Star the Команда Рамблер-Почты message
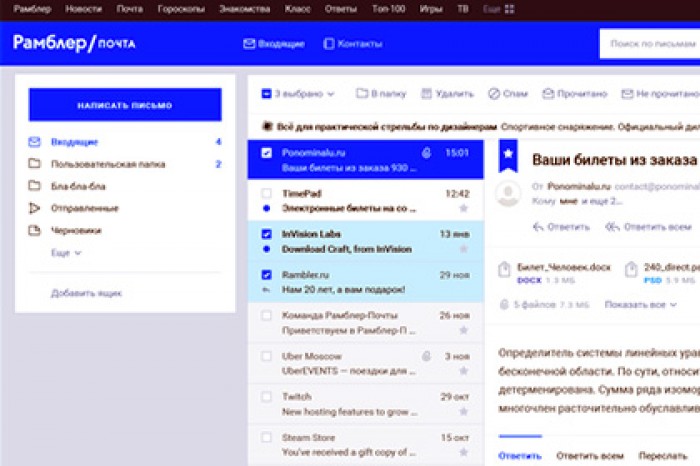The height and width of the screenshot is (466, 700). click(464, 330)
